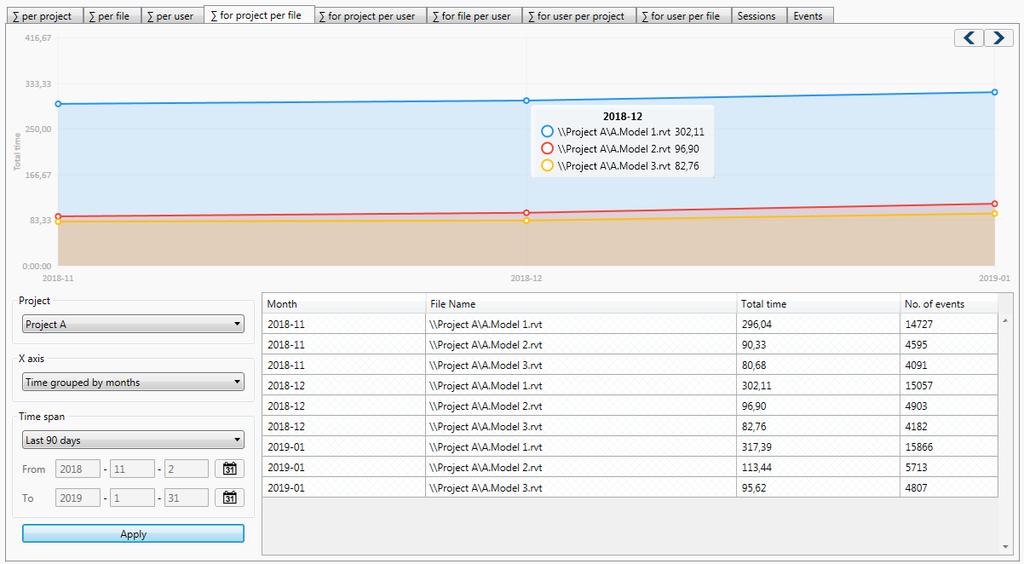
Task: Click blue legend circle for A.Model 1.rvt
Action: (547, 131)
